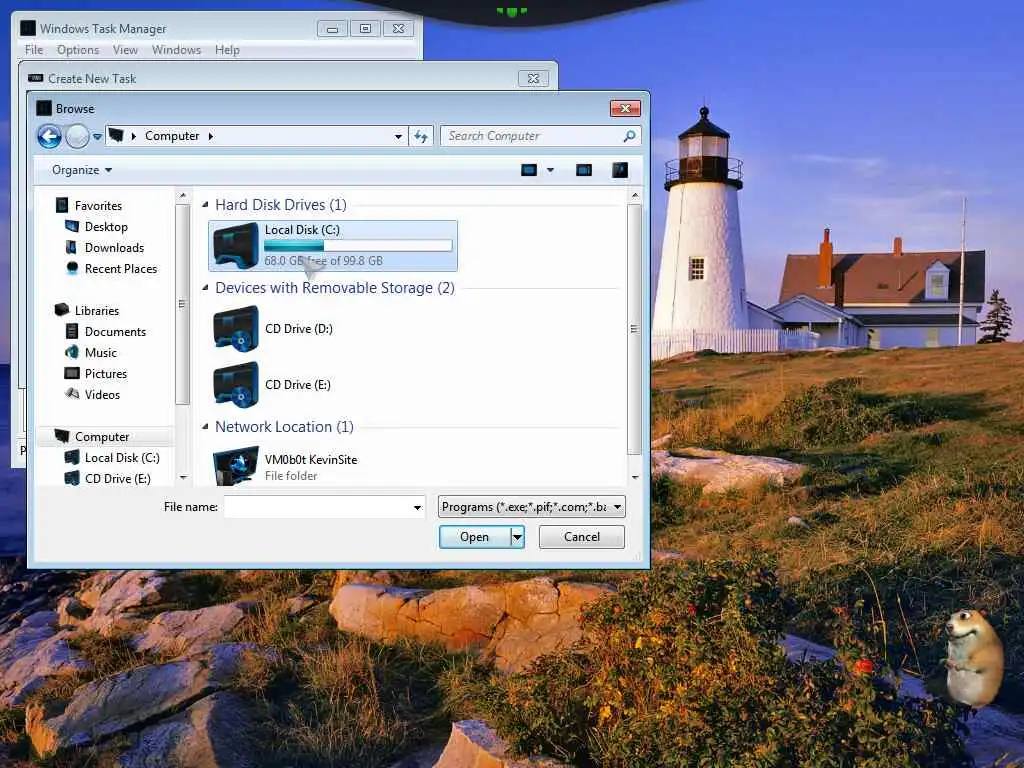Click the navigation pane scroll down arrow
The height and width of the screenshot is (768, 1024).
click(183, 477)
